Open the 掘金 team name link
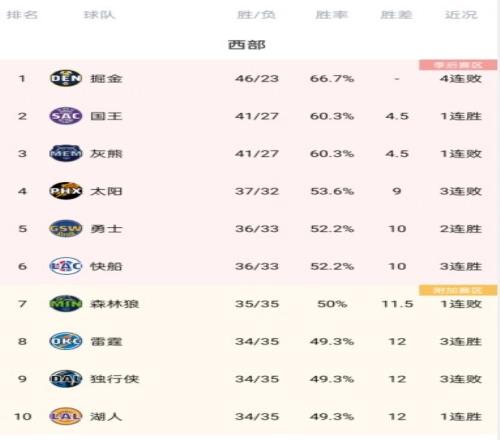 [106, 79]
